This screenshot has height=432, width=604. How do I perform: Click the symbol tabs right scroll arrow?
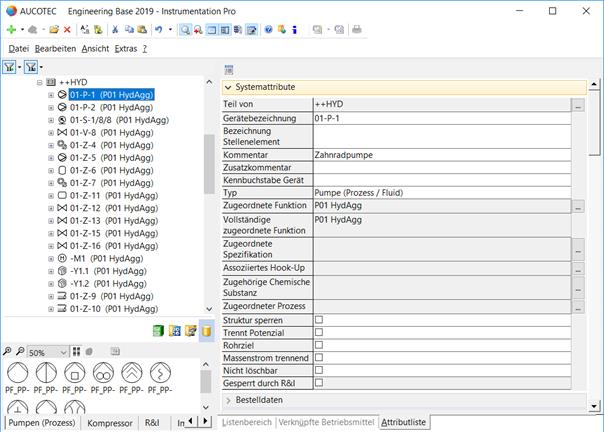pos(206,421)
